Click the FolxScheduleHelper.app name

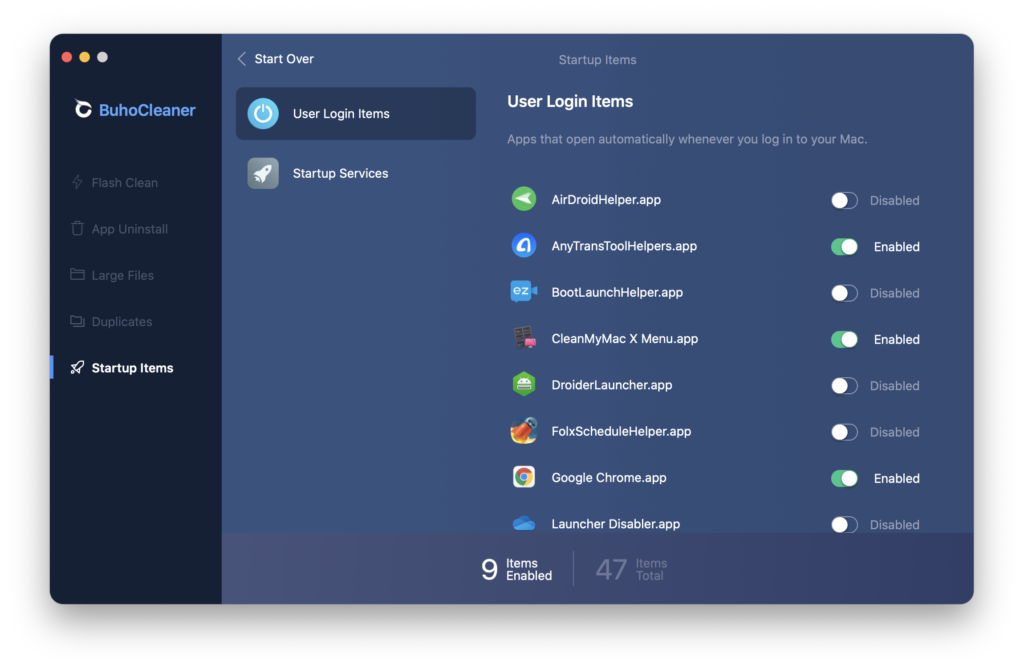621,432
